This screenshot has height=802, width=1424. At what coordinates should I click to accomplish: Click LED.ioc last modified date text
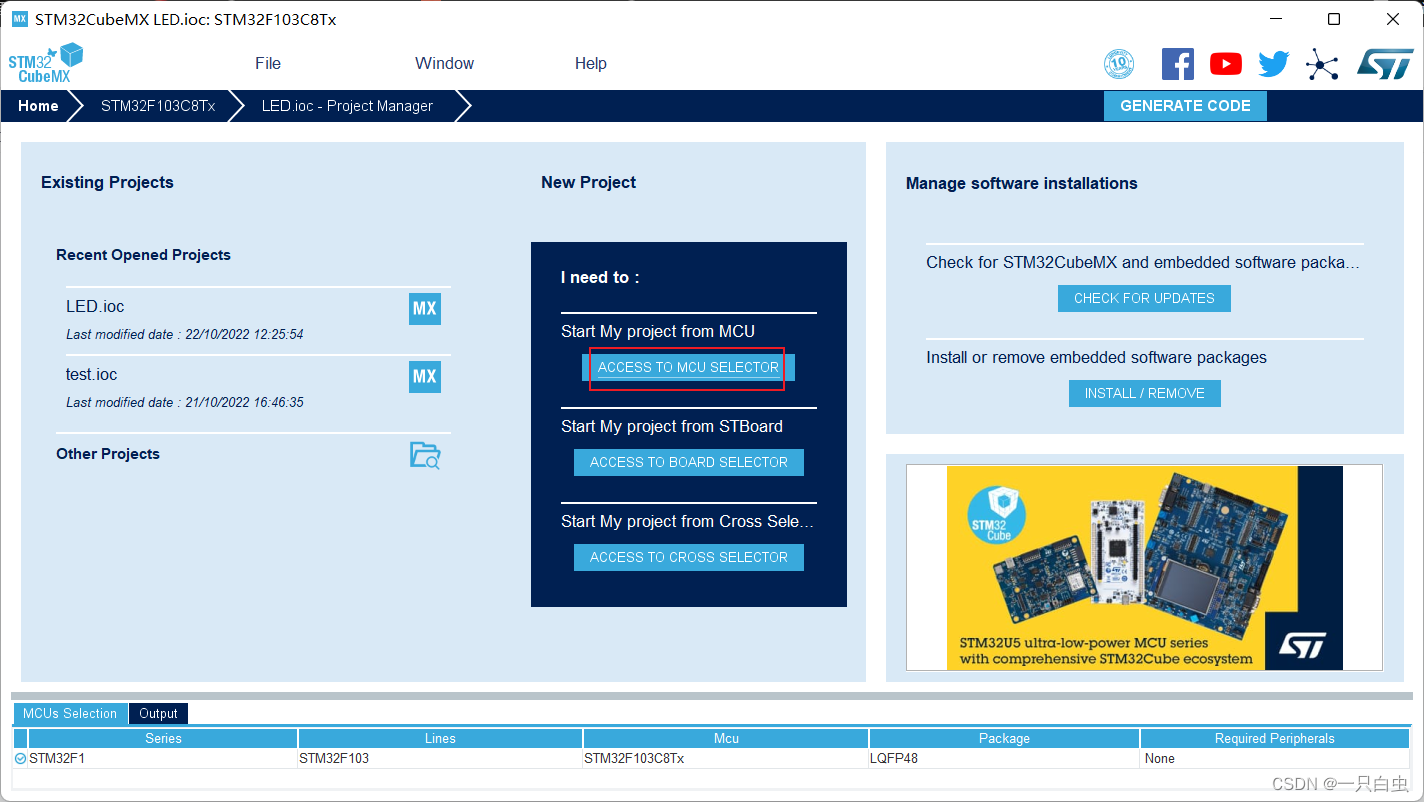pyautogui.click(x=184, y=334)
